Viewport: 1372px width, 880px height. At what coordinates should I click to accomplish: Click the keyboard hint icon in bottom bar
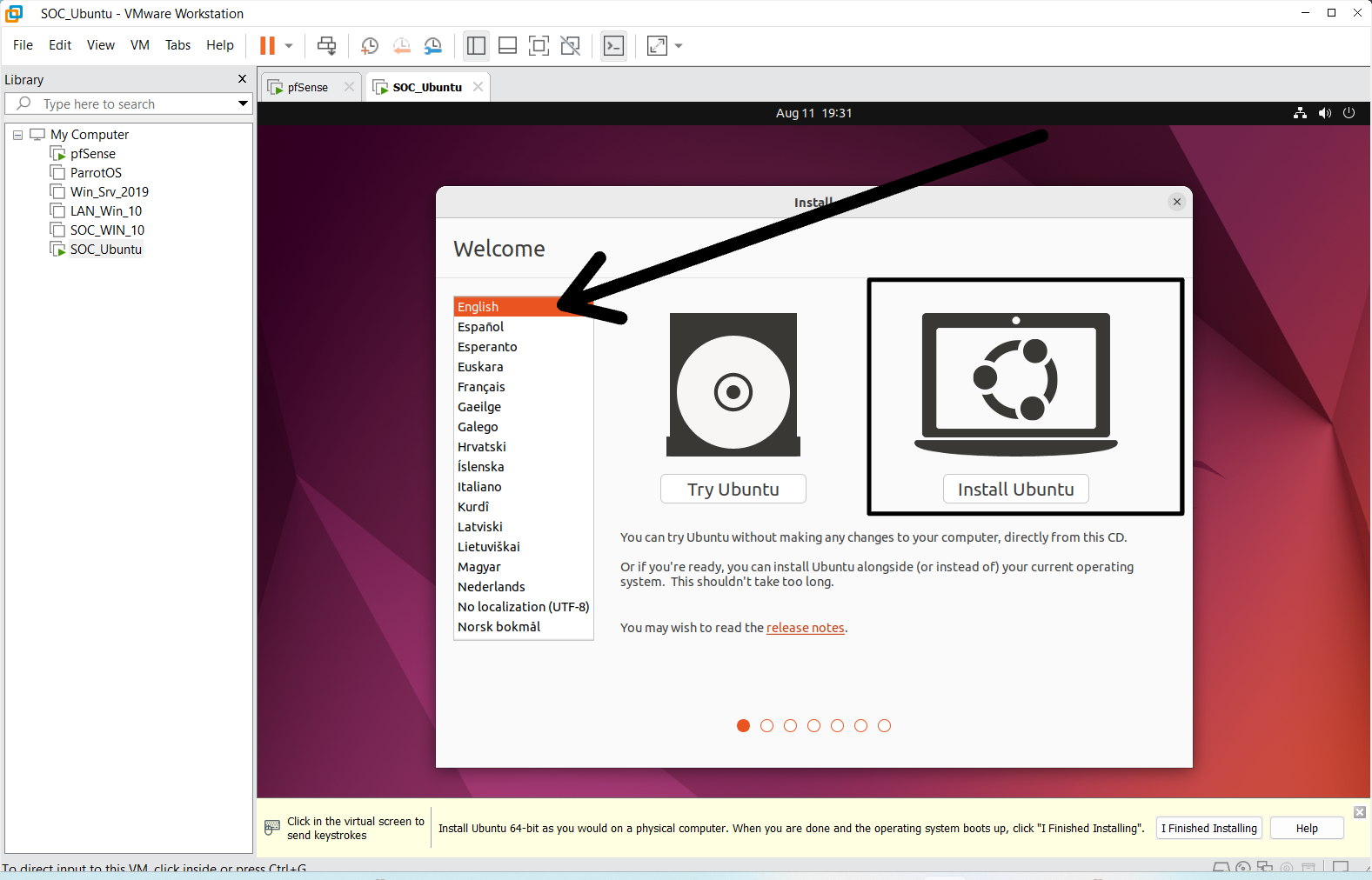(272, 827)
